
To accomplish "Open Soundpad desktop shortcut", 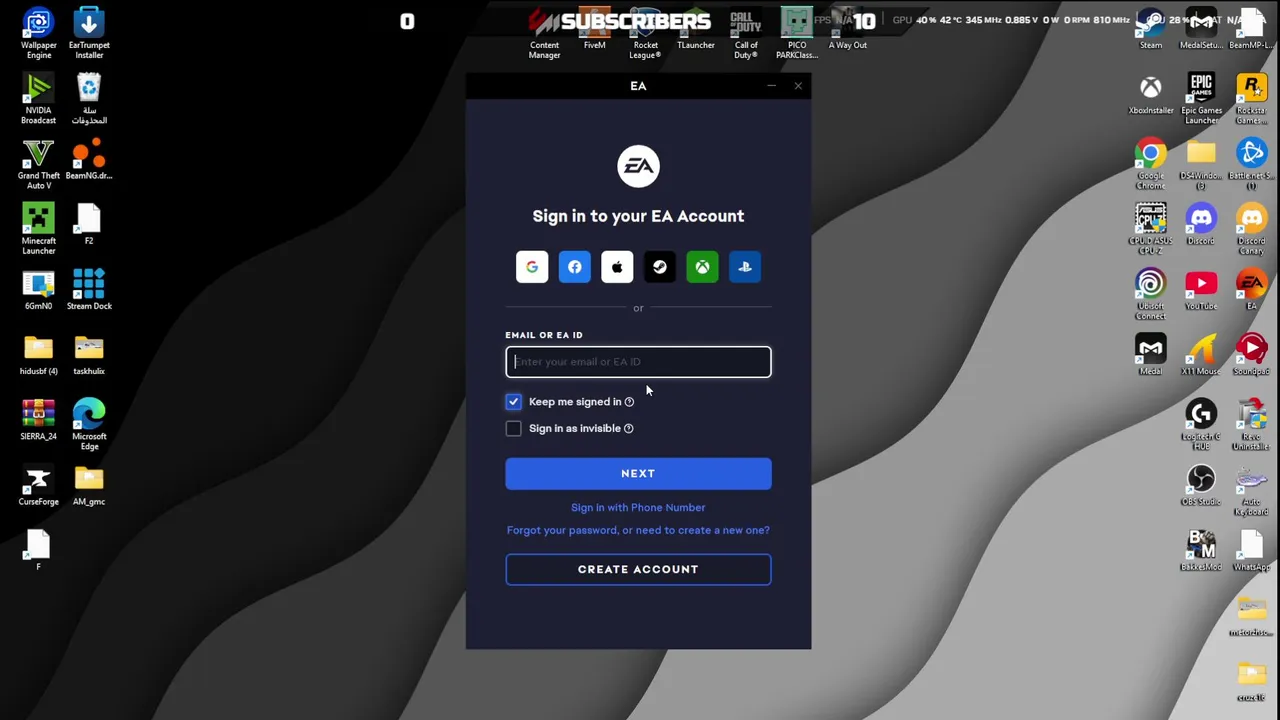I will pos(1252,354).
